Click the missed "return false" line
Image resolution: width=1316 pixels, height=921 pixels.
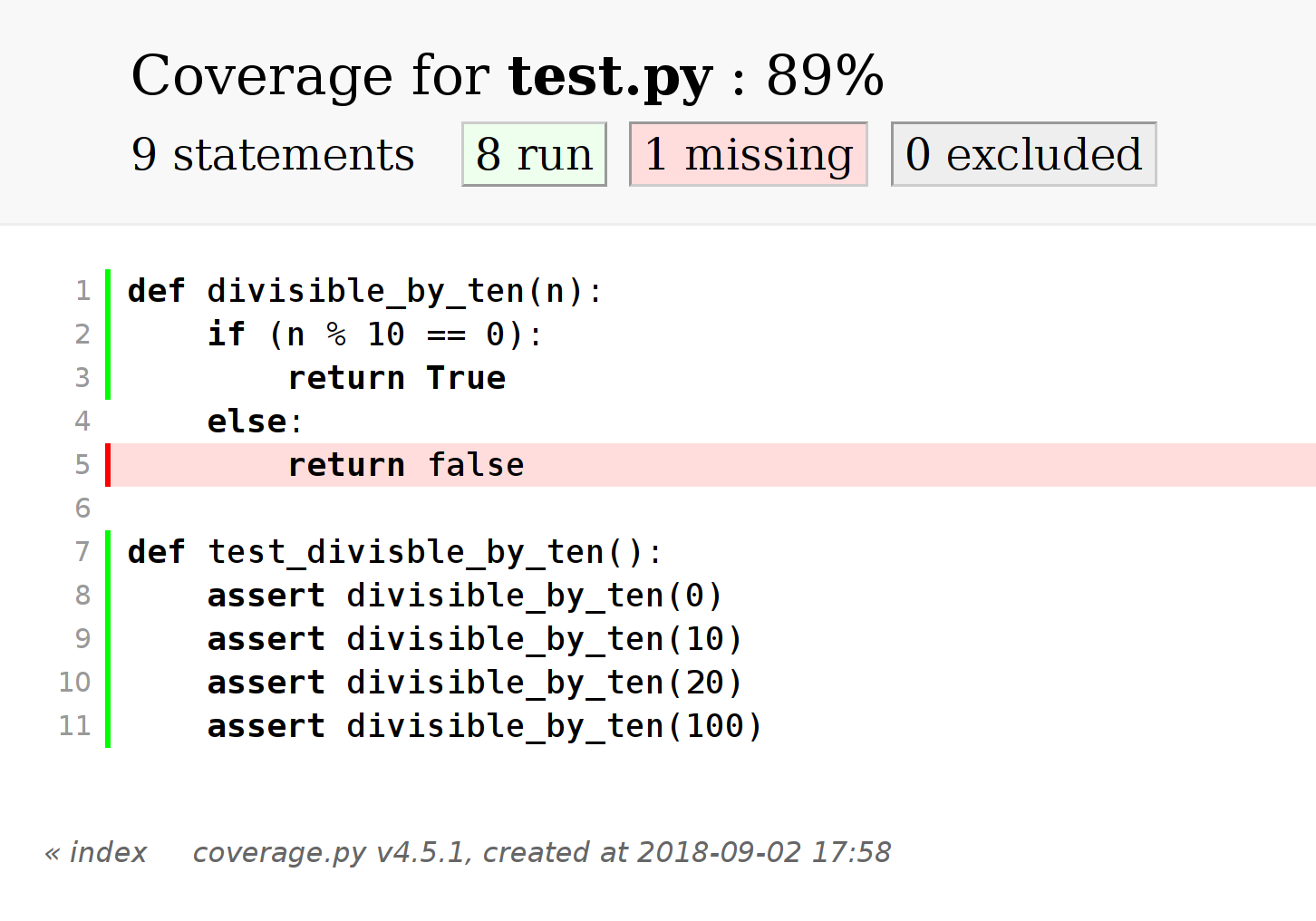(x=406, y=465)
